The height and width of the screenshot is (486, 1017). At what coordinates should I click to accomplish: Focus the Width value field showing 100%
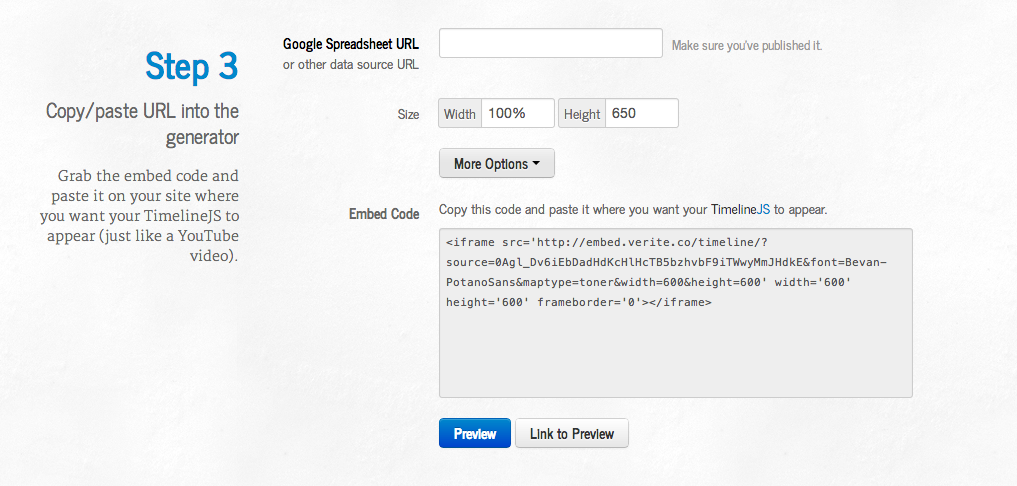518,113
